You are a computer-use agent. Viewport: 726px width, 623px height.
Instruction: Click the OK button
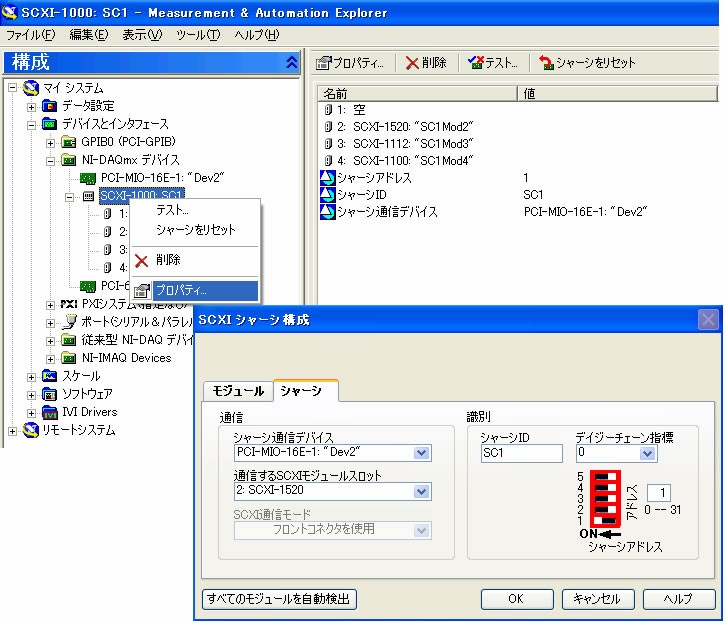coord(517,599)
